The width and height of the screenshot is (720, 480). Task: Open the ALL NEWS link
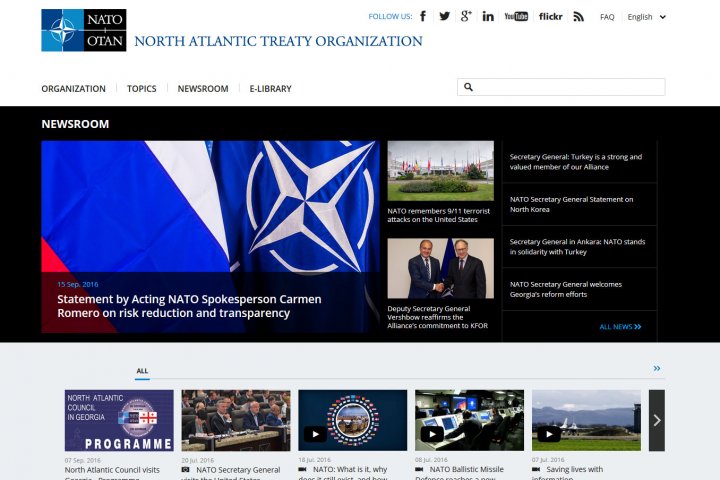pos(620,327)
